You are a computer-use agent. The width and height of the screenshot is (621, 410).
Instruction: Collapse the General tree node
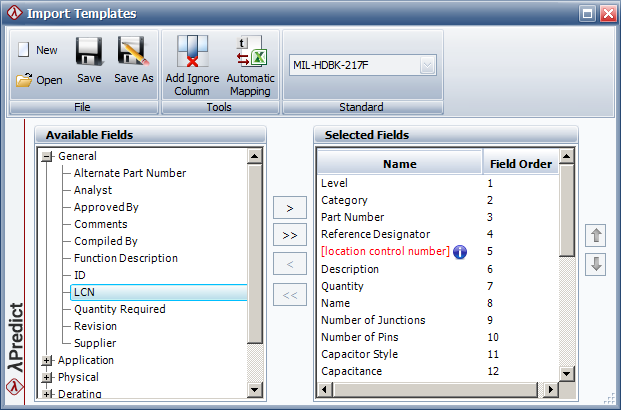(46, 157)
